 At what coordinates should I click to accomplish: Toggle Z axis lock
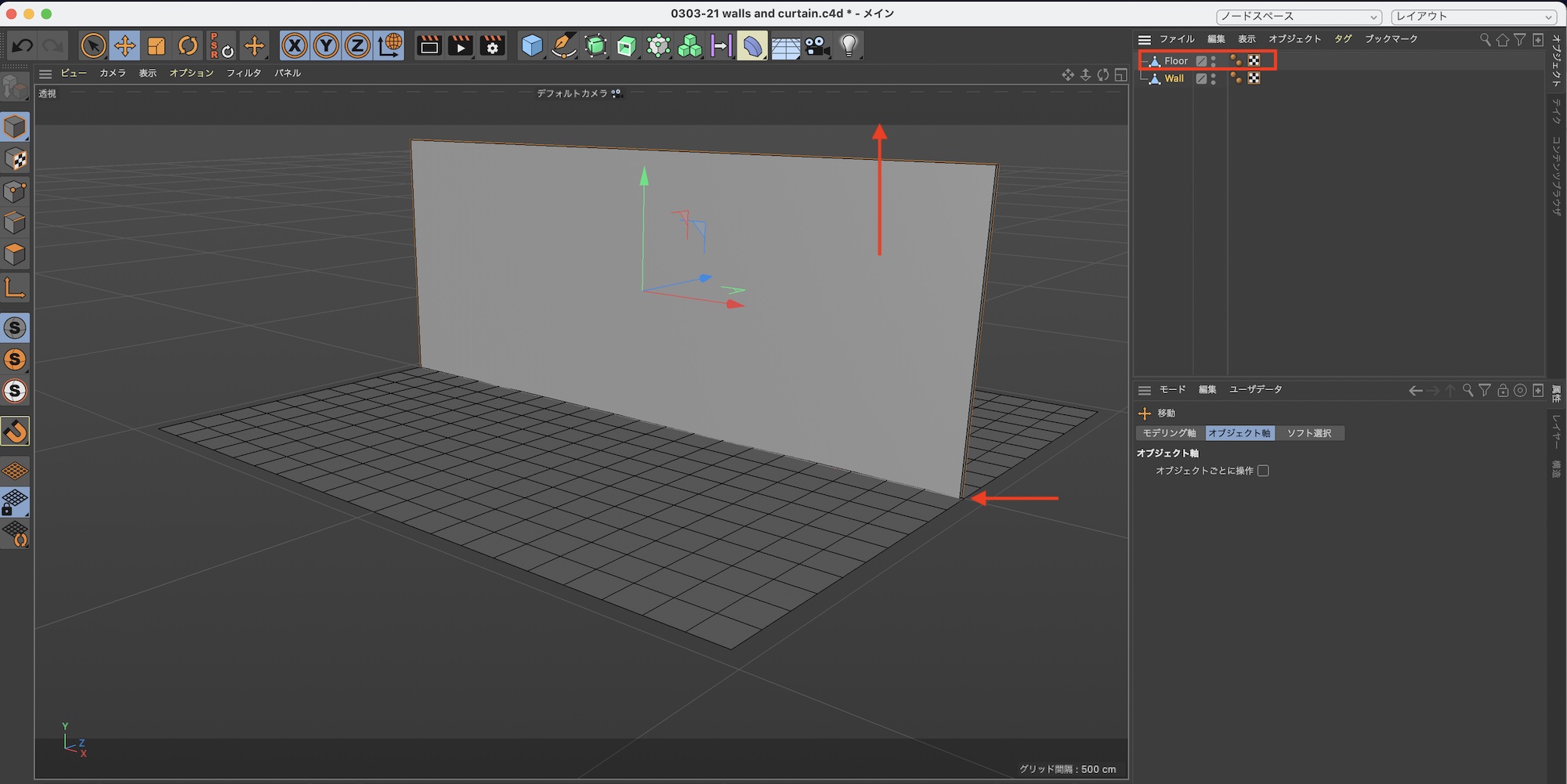click(357, 46)
